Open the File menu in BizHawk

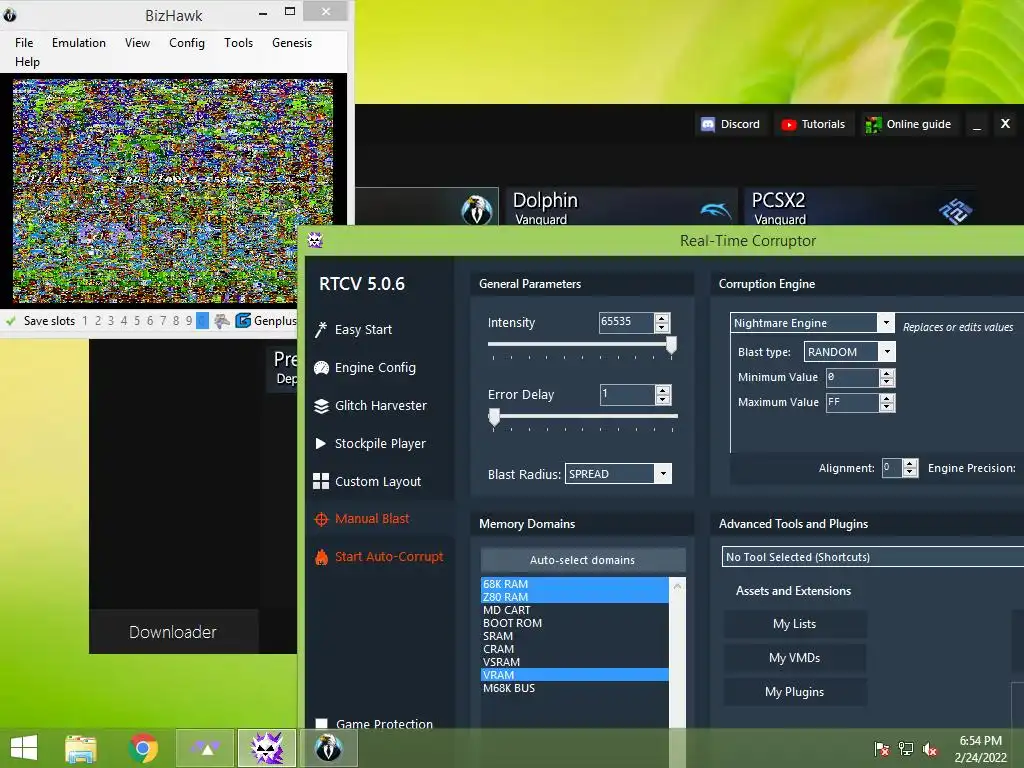pyautogui.click(x=24, y=43)
